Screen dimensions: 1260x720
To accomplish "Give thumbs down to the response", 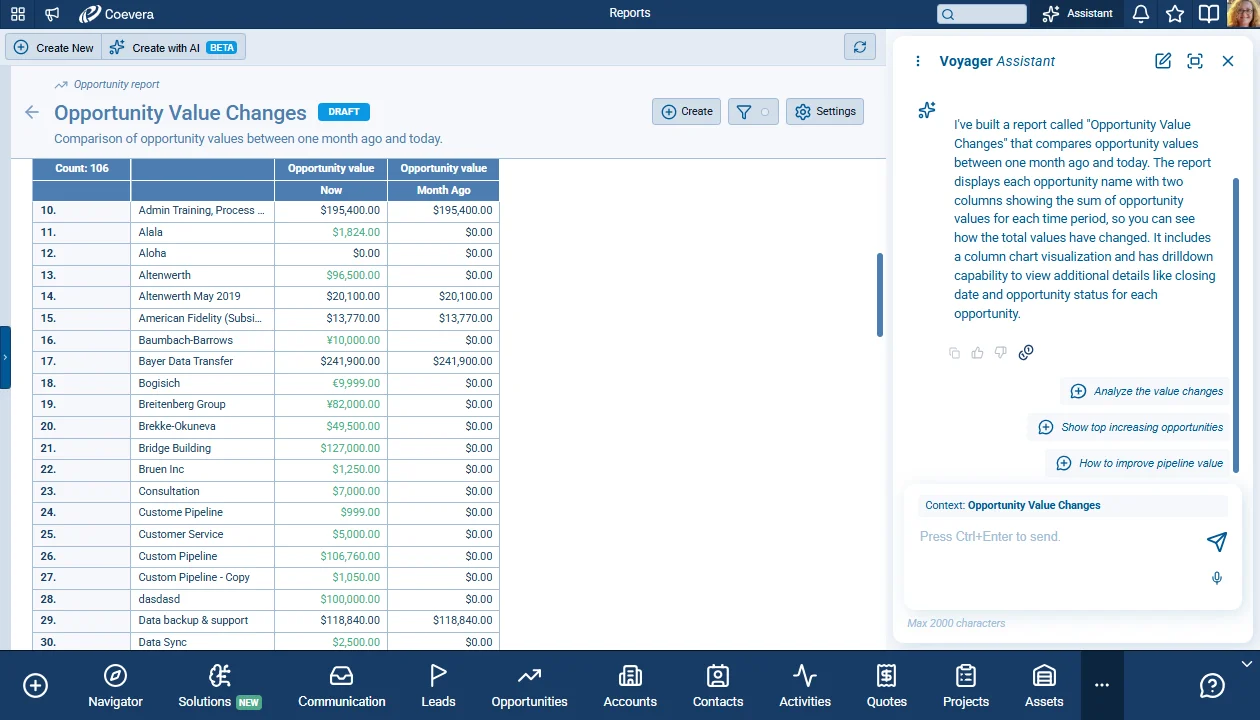I will [x=1001, y=353].
